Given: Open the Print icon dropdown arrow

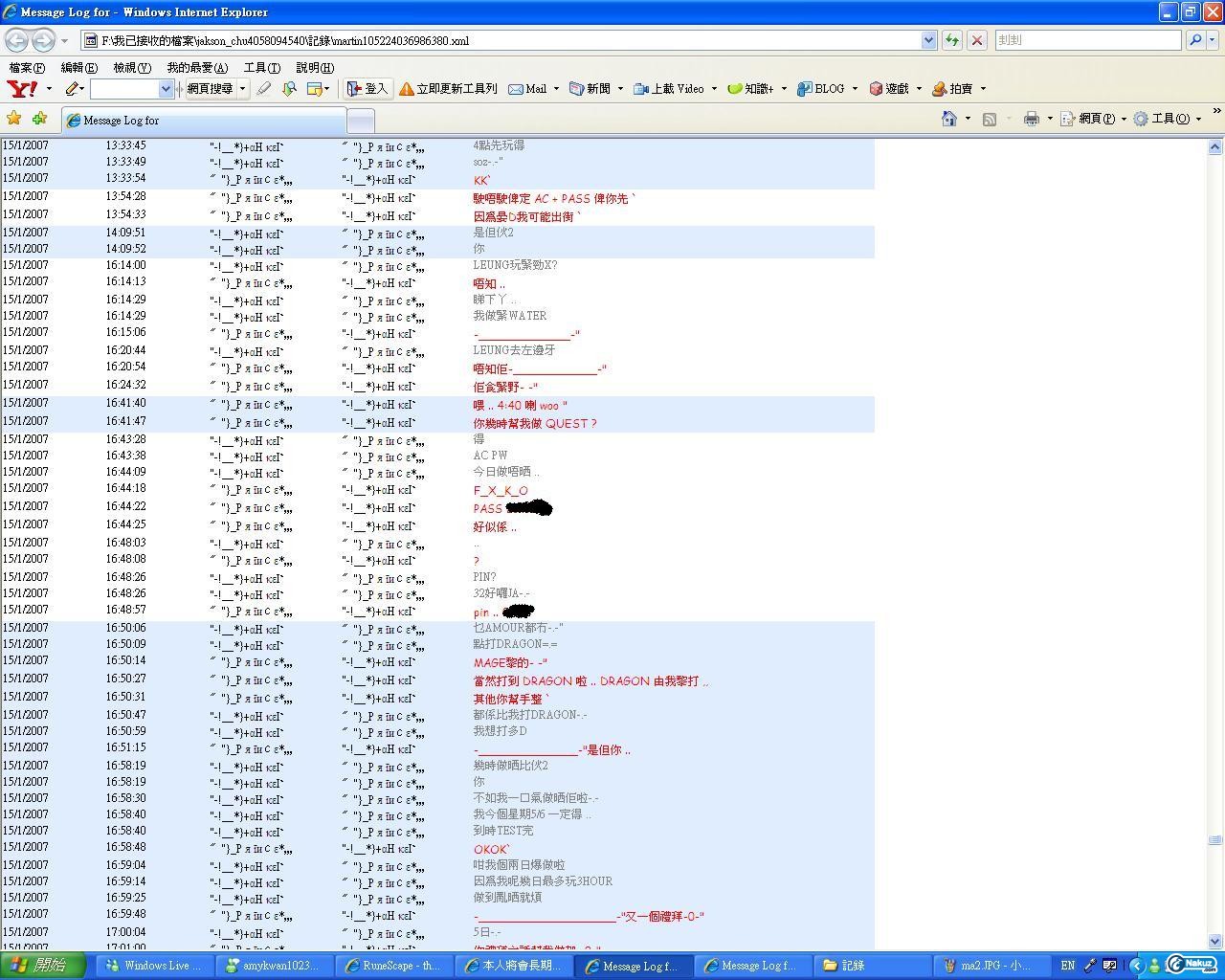Looking at the screenshot, I should (1050, 119).
